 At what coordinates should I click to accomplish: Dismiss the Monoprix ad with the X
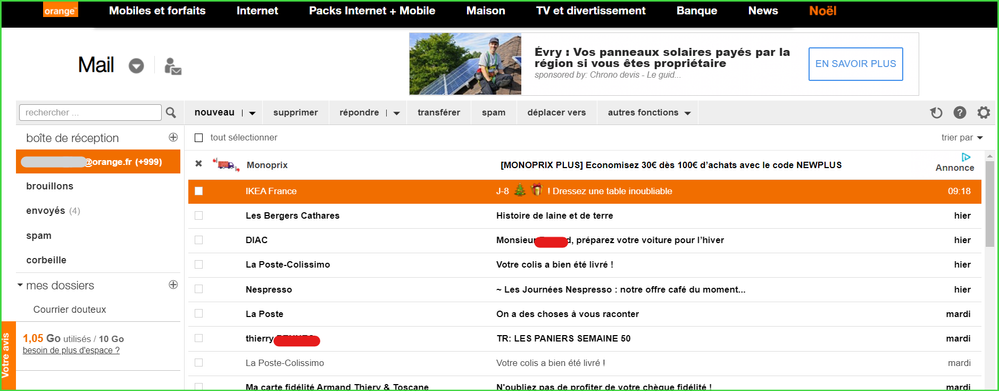(198, 164)
